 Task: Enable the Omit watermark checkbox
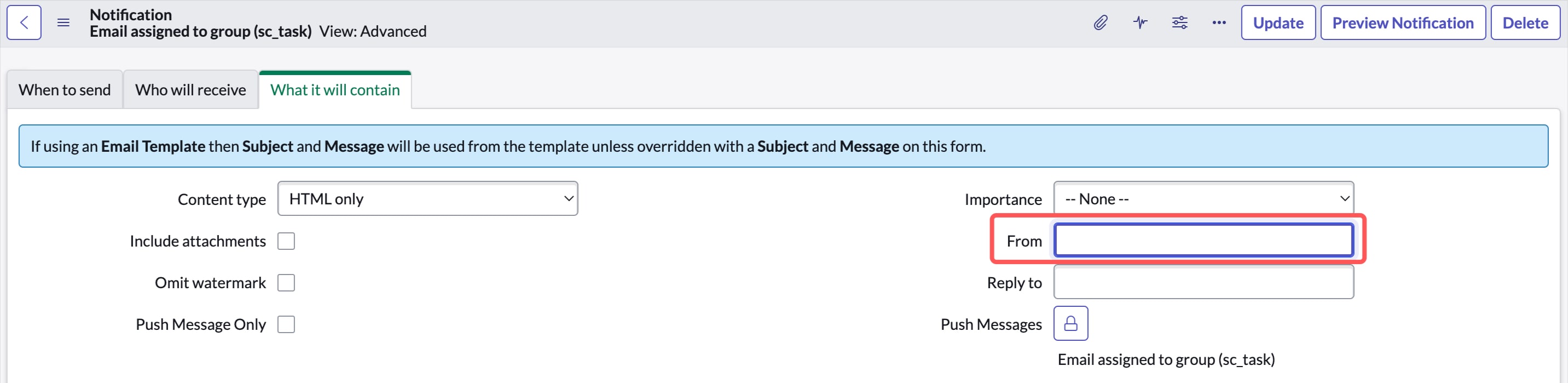(286, 282)
